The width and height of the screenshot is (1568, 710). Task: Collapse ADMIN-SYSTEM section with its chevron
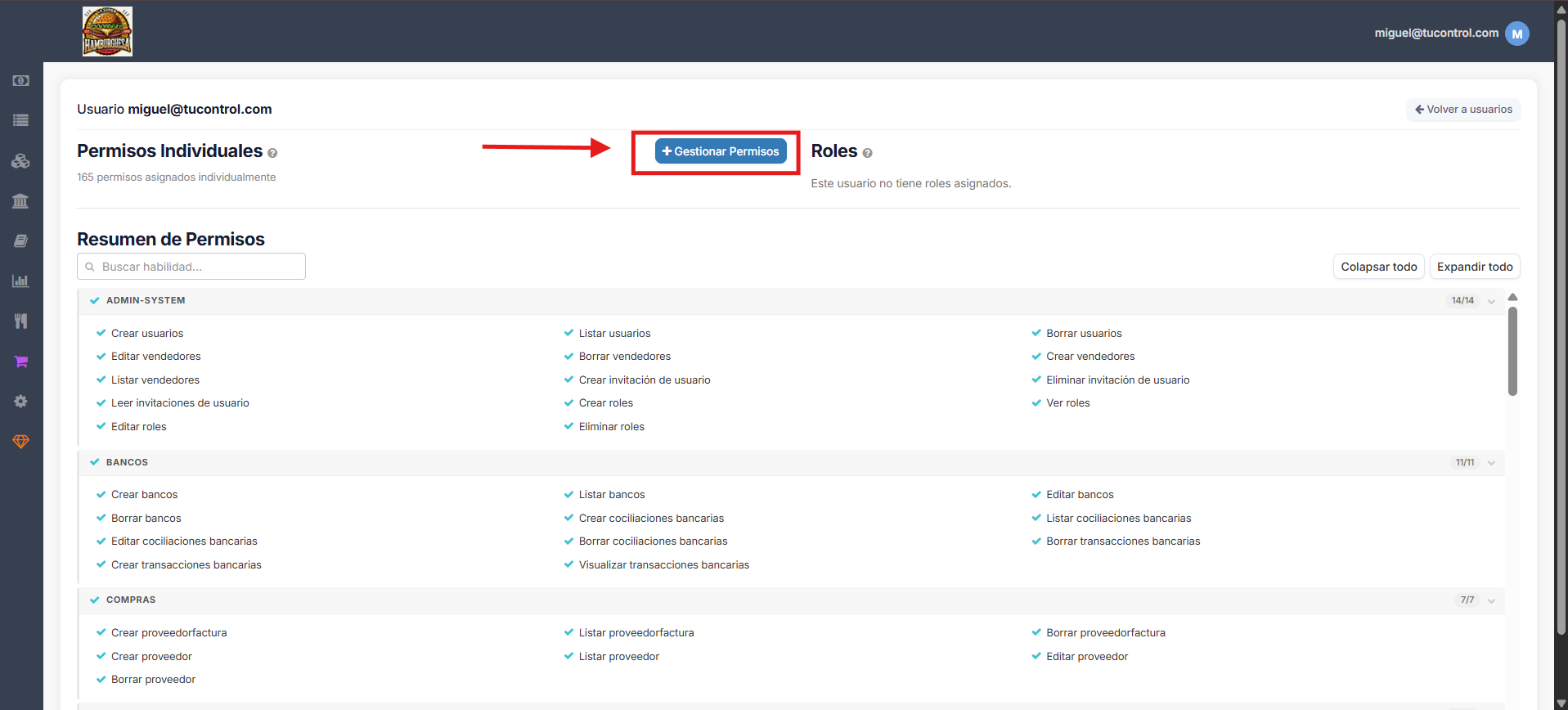[1491, 302]
